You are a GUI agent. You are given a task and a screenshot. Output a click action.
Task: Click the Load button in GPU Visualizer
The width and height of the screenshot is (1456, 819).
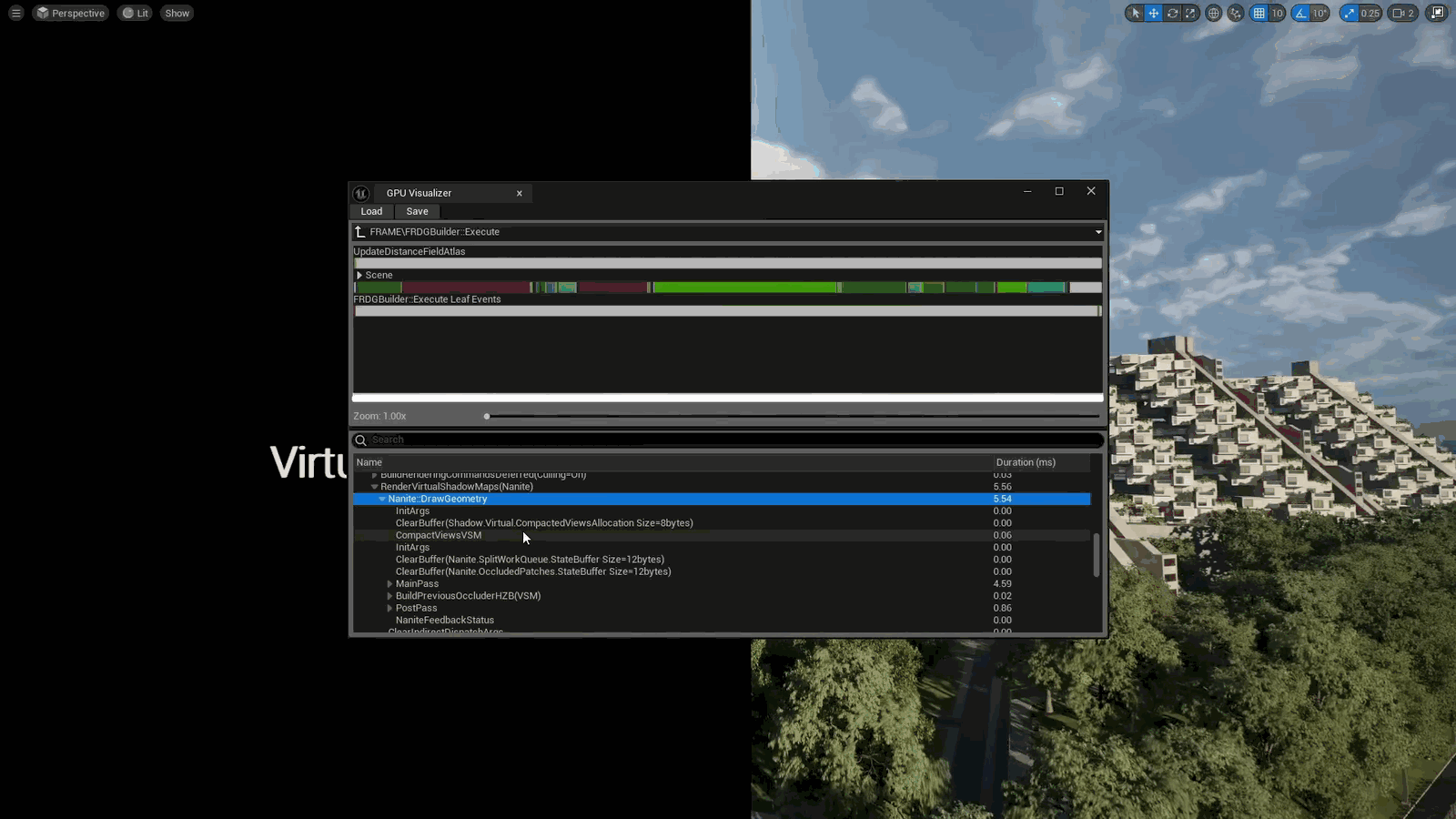[x=371, y=211]
